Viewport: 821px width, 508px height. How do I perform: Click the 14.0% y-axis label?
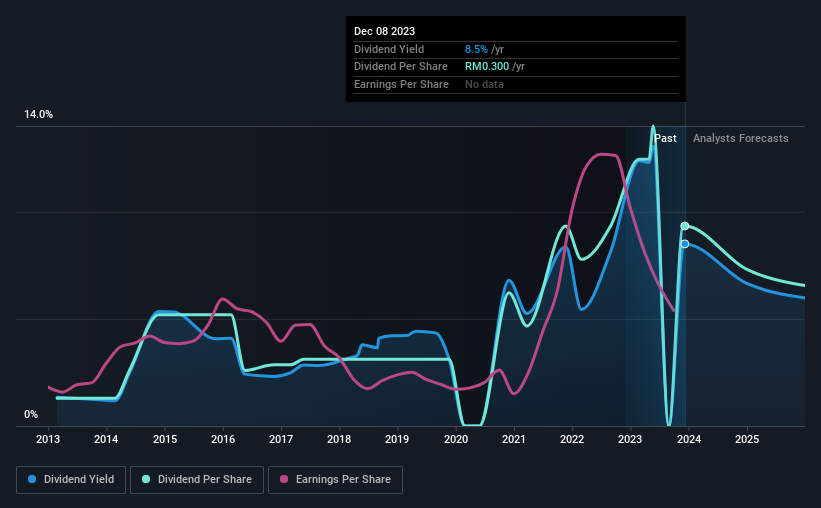point(38,115)
